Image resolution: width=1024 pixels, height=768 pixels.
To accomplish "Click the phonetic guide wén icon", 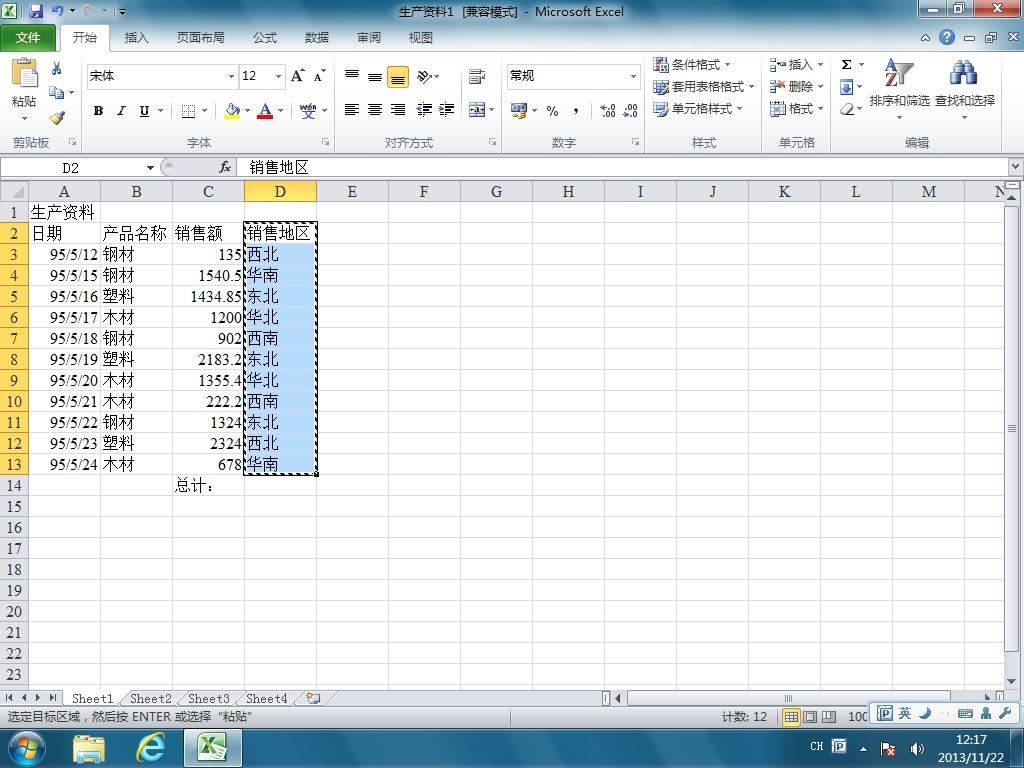I will pos(308,110).
